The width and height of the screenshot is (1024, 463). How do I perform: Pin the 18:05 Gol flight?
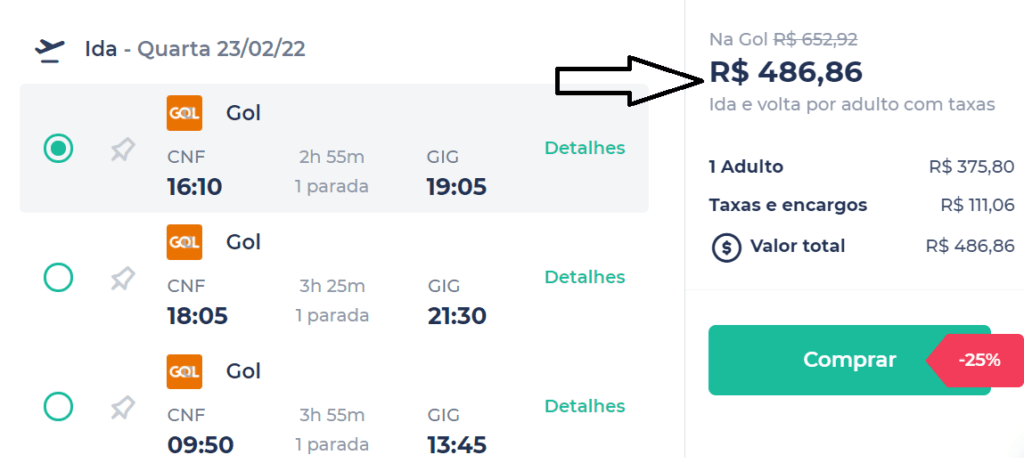pyautogui.click(x=123, y=279)
